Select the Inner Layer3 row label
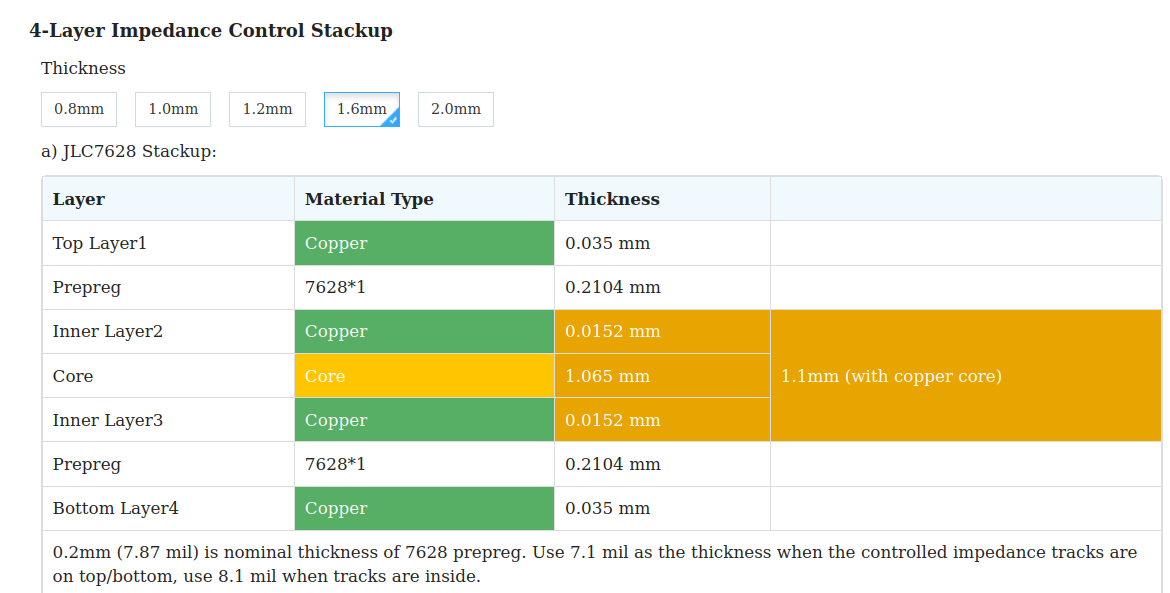 [108, 420]
